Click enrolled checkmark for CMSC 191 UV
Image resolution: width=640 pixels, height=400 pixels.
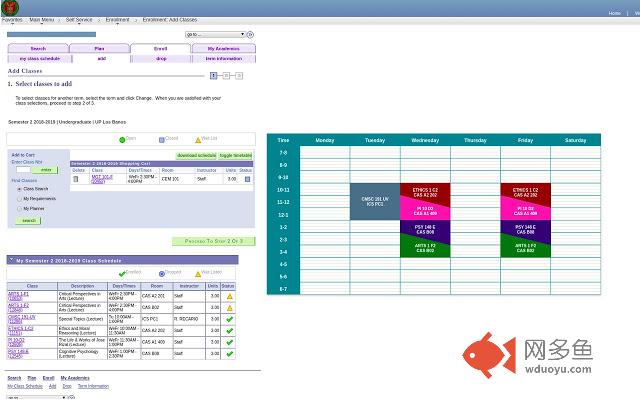[x=229, y=319]
